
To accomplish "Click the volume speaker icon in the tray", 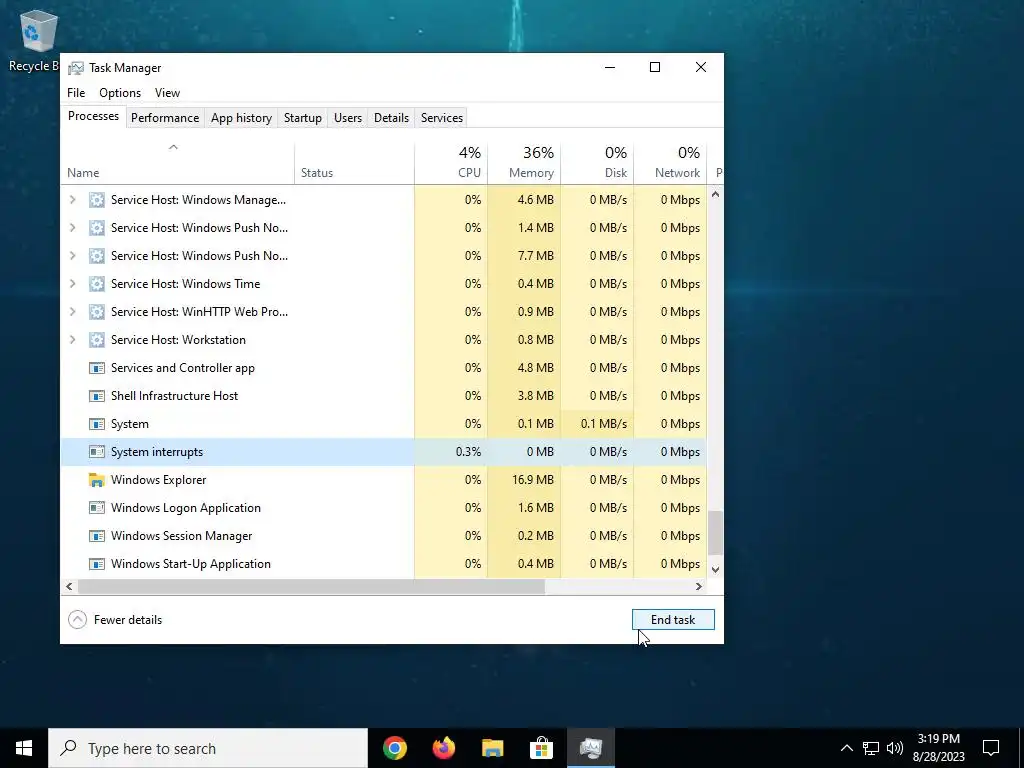I will click(x=895, y=748).
